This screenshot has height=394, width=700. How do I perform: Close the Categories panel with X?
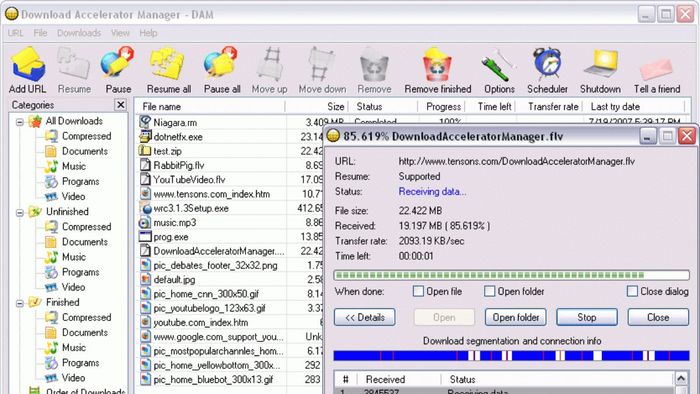121,104
